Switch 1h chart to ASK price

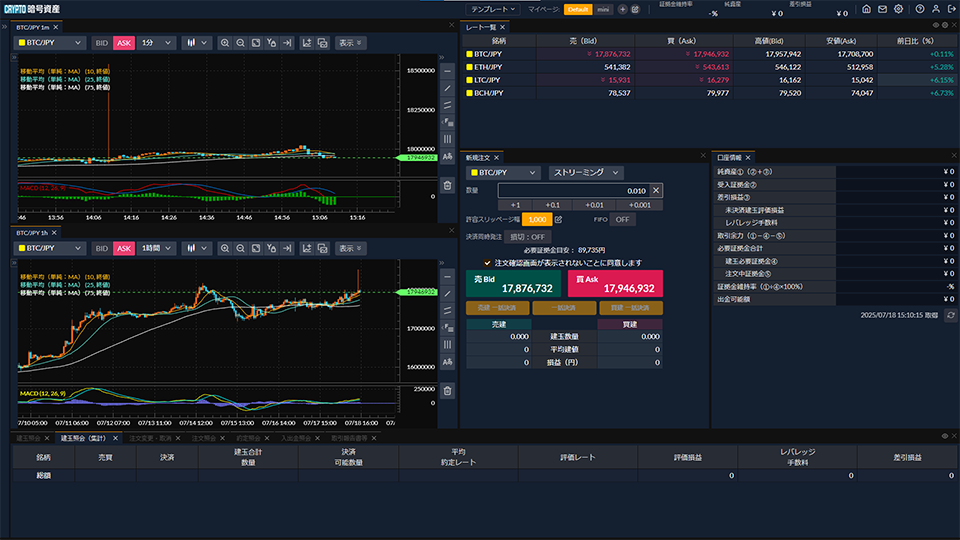[x=124, y=248]
